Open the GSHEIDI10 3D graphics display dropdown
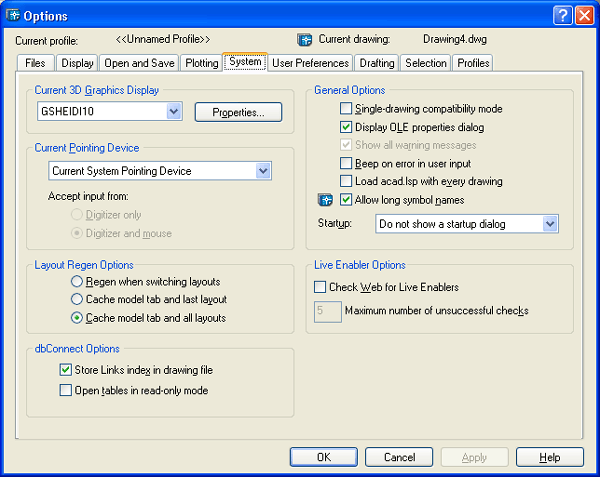The width and height of the screenshot is (600, 477). click(x=174, y=112)
